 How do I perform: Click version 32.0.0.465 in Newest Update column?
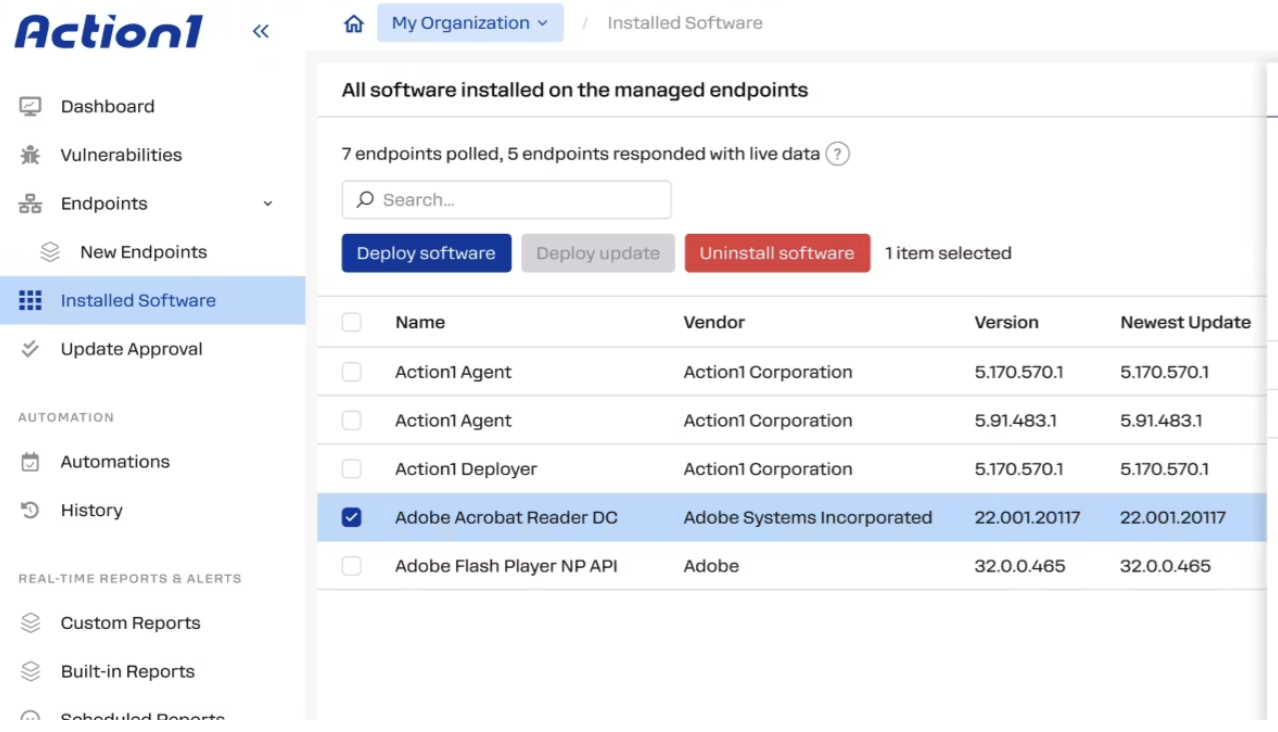pos(1165,566)
